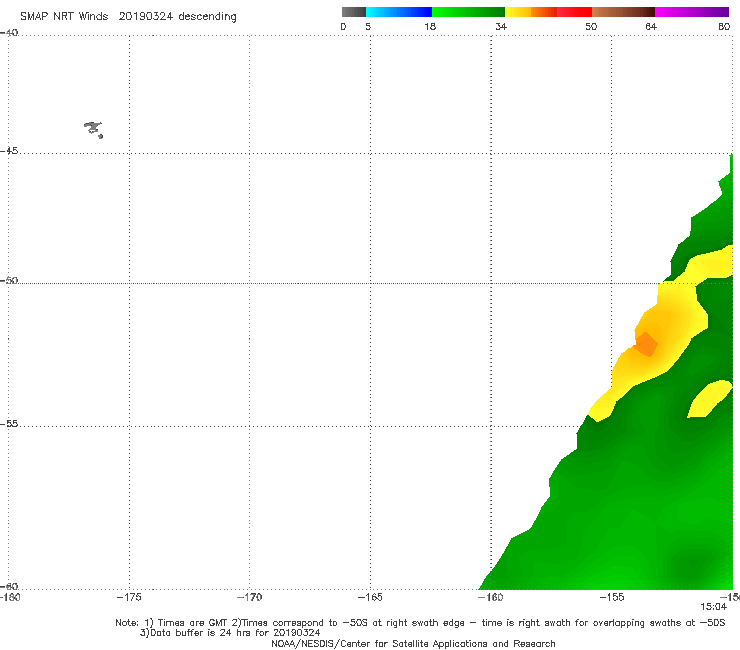Click the longitude label '-180'
The height and width of the screenshot is (650, 740).
(x=10, y=597)
